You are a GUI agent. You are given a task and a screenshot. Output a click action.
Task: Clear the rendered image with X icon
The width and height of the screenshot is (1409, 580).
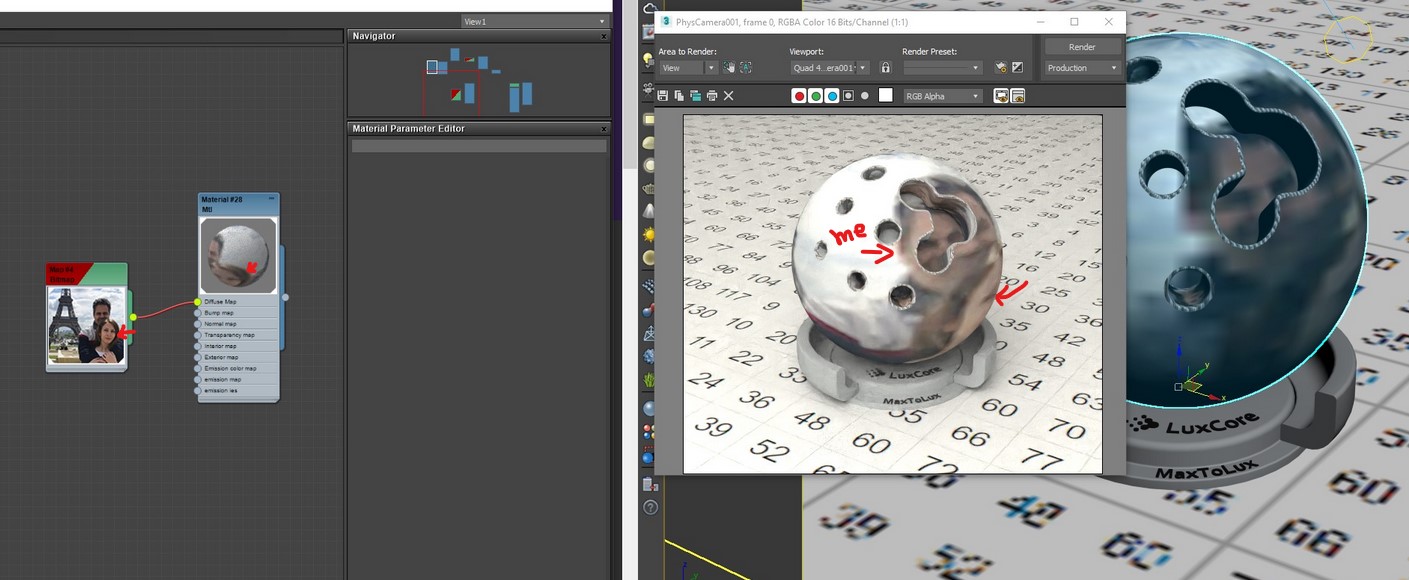[x=729, y=96]
